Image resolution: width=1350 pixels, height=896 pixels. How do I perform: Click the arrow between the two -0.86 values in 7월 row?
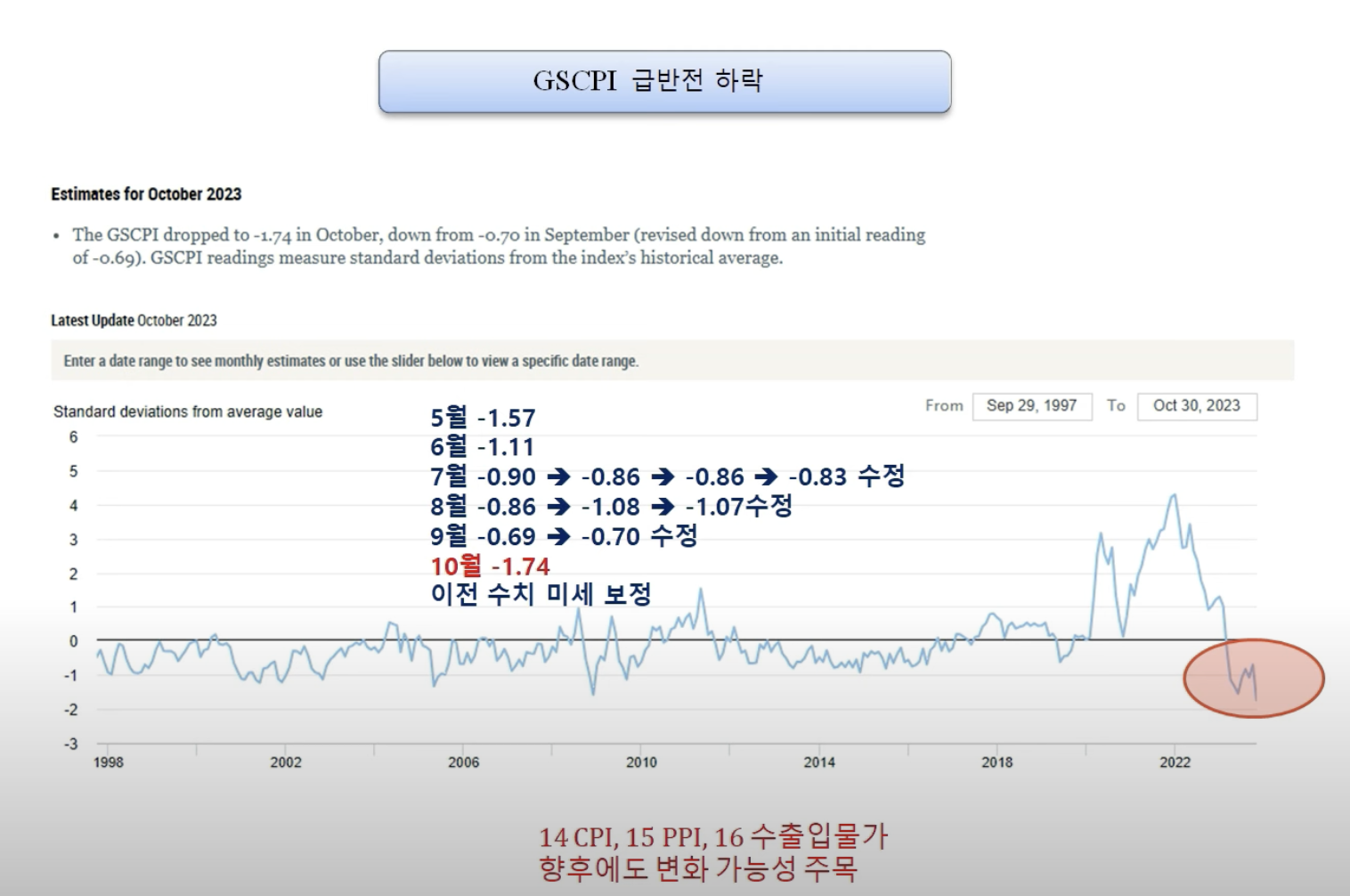point(663,477)
